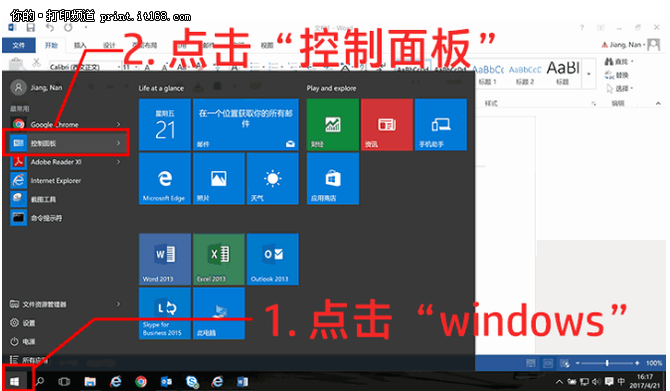Open 控制面板 in the Start menu

coord(65,143)
